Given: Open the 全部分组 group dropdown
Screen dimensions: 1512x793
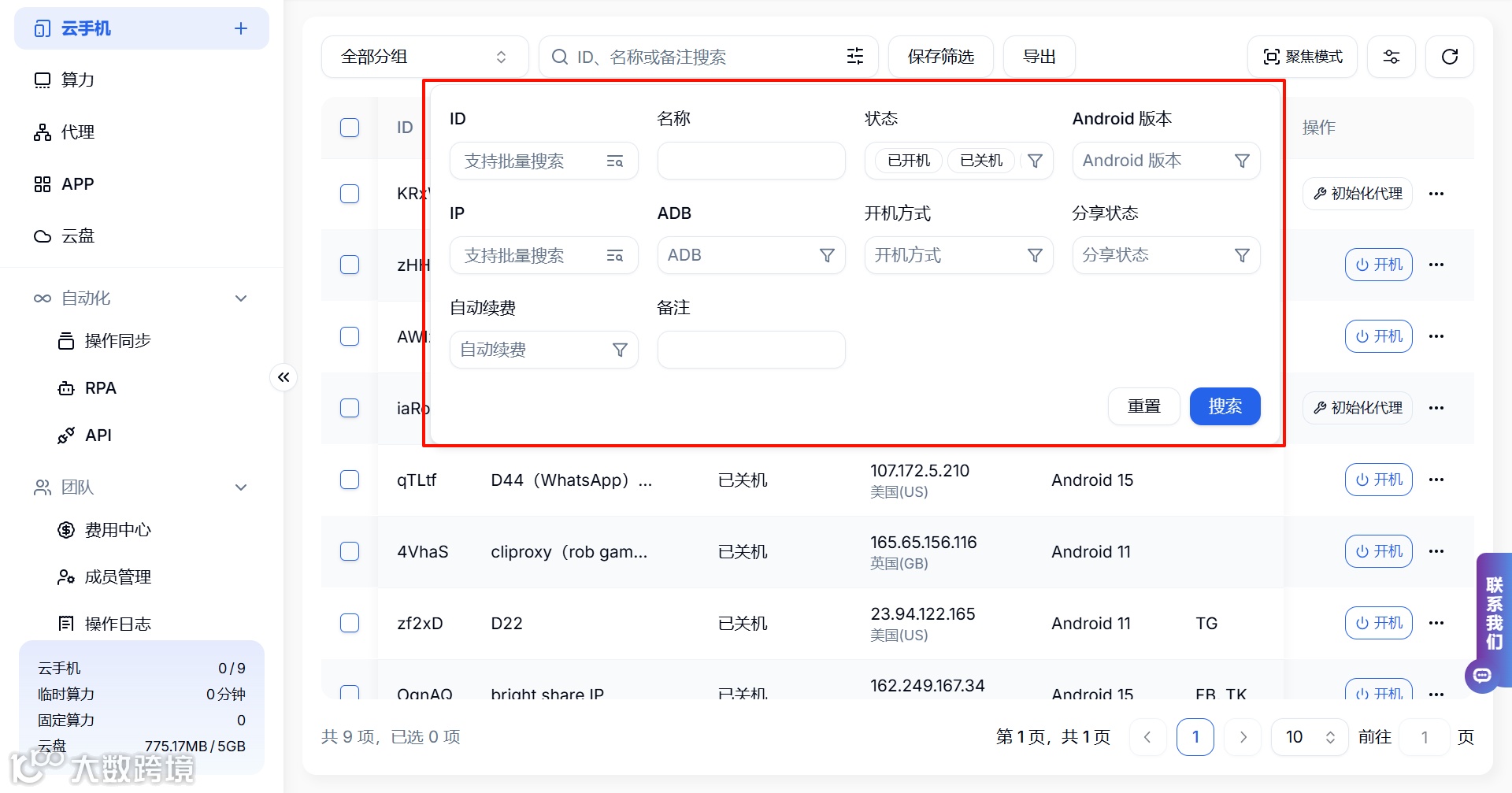Looking at the screenshot, I should pos(424,57).
